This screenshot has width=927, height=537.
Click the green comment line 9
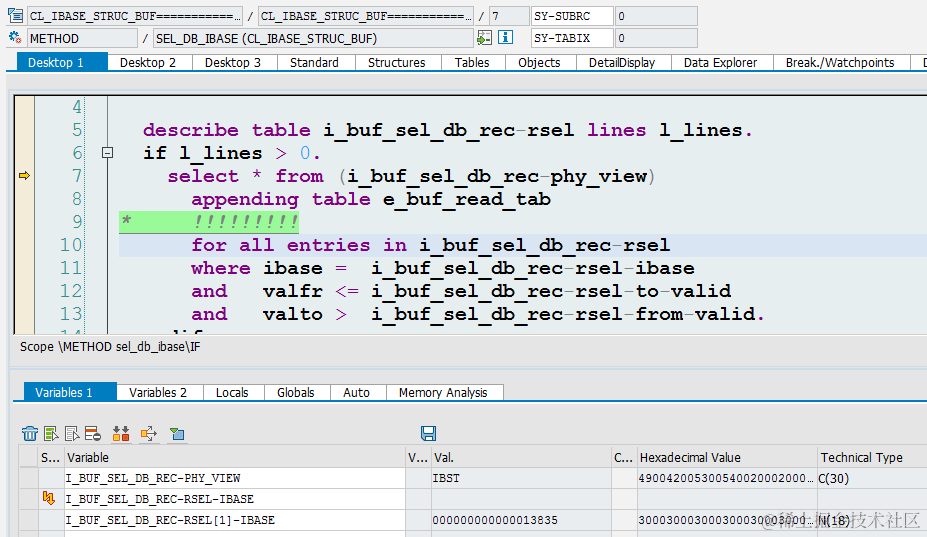tap(209, 222)
